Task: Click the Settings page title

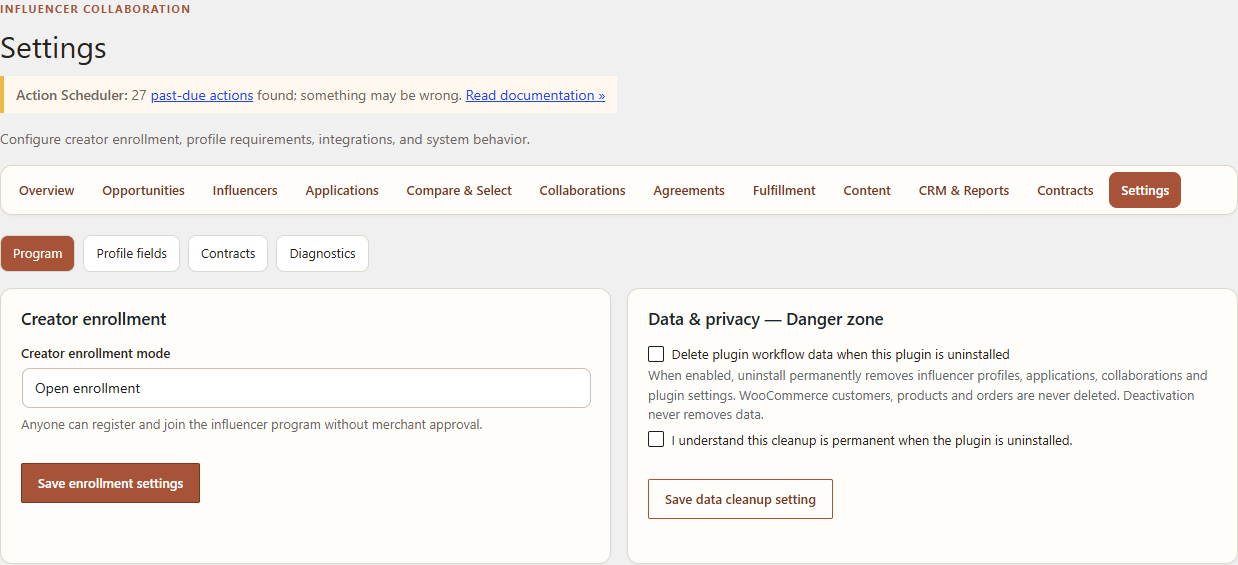Action: coord(53,48)
